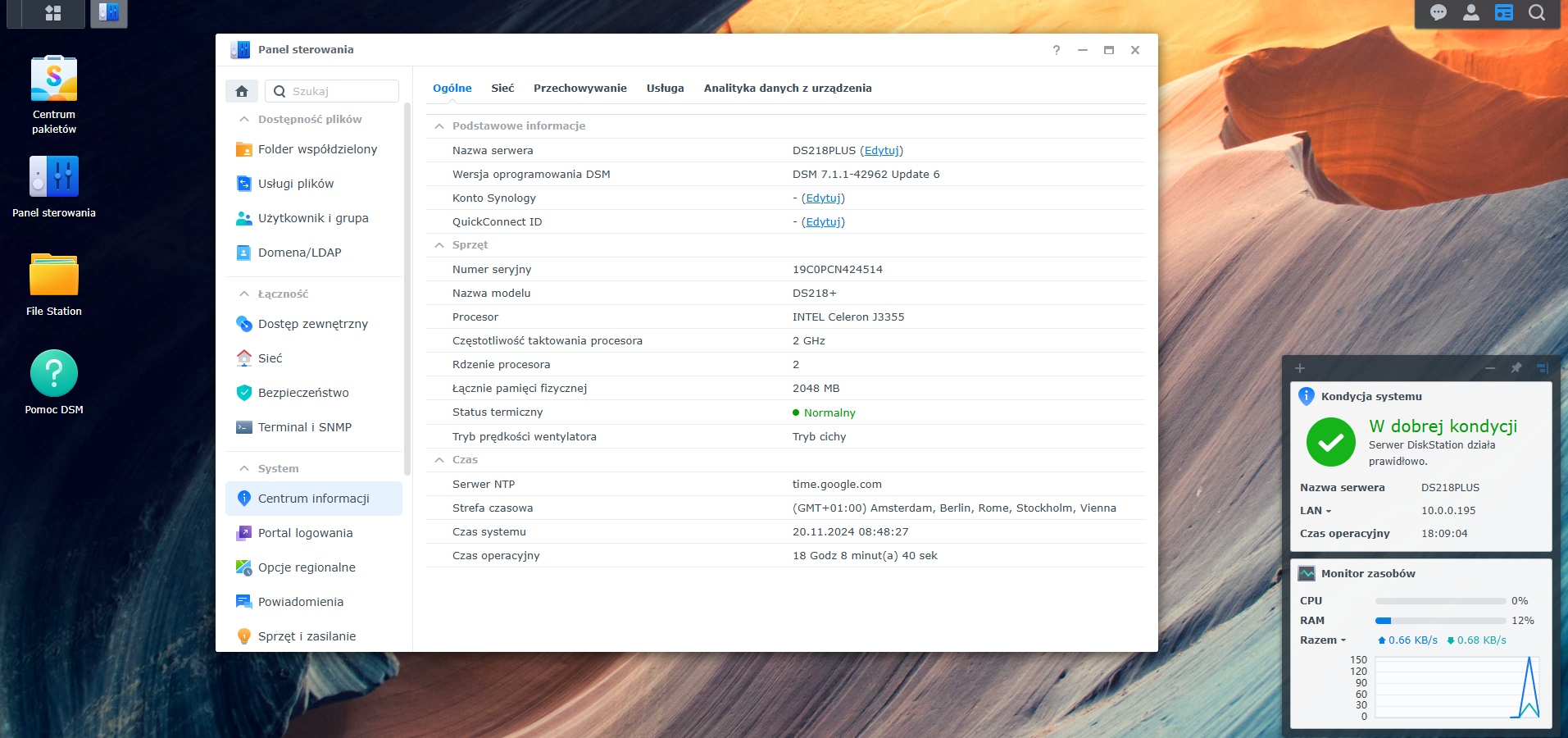Collapse the Czas section
This screenshot has width=1568, height=738.
[439, 460]
